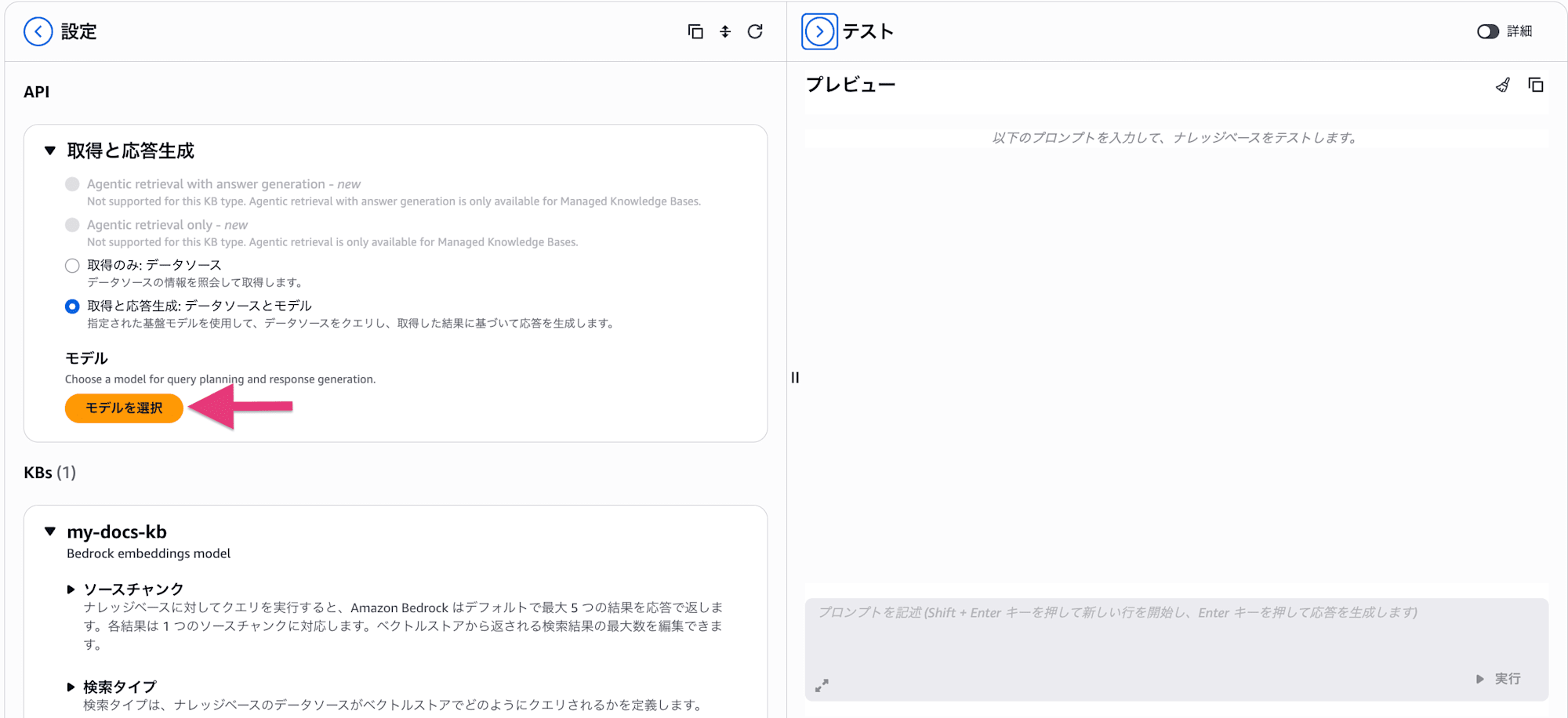The height and width of the screenshot is (718, 1568).
Task: Select 取得と応答生成: データソースとモデル radio button
Action: pos(72,306)
